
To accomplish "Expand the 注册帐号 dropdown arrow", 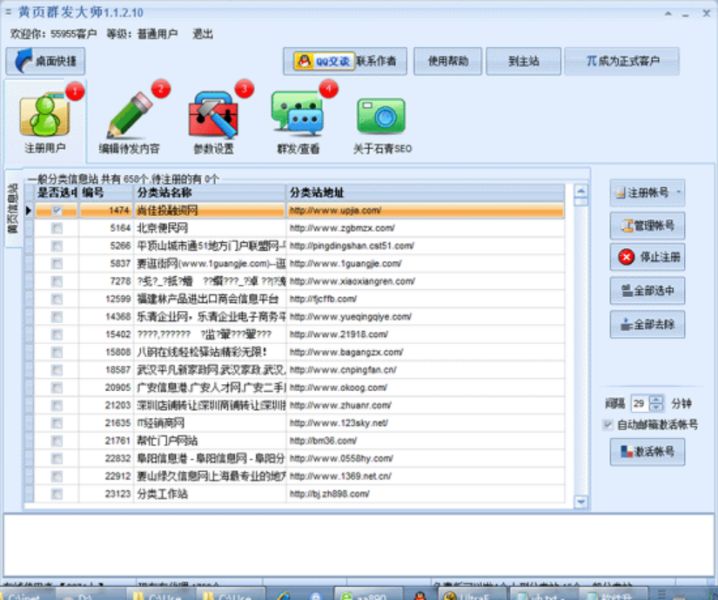I will click(x=680, y=192).
